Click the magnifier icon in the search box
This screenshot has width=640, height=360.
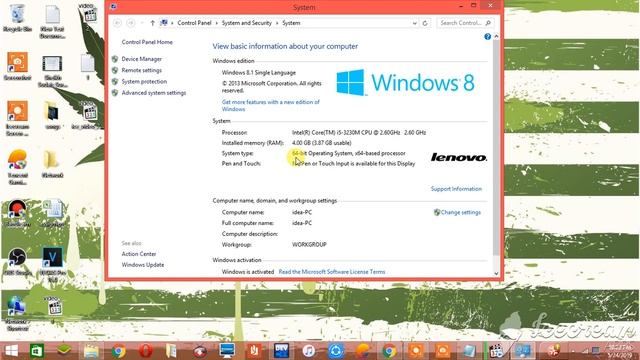coord(488,23)
